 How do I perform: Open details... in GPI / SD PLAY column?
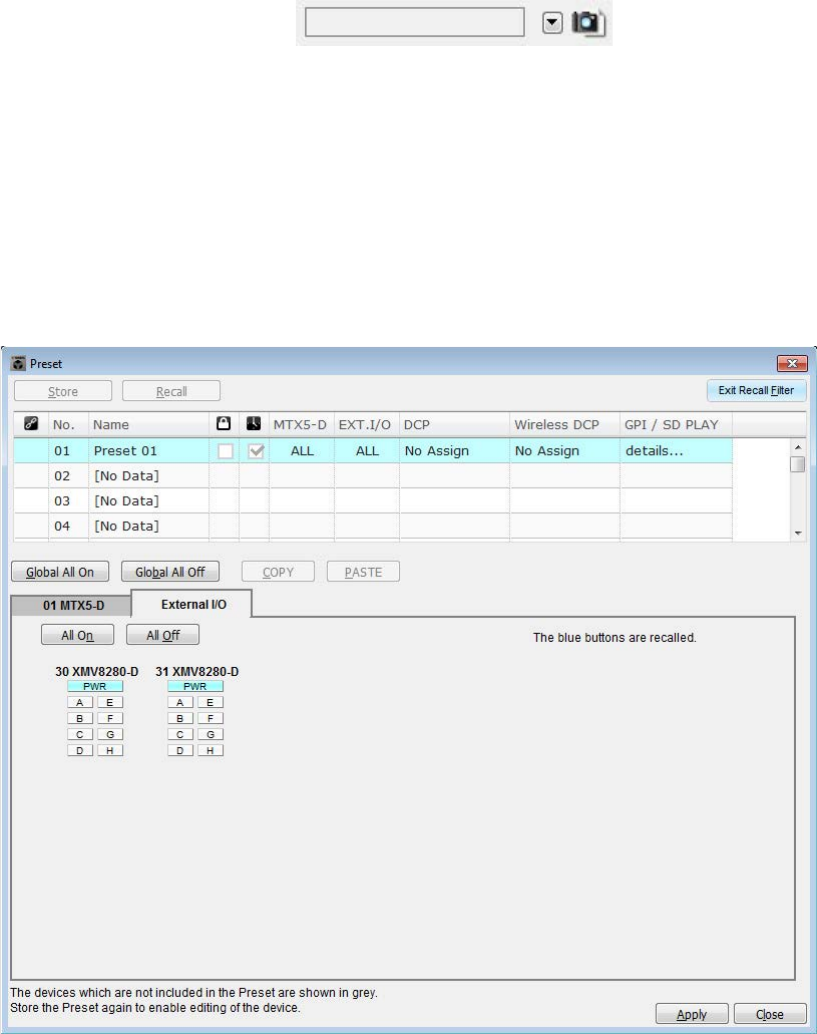[x=676, y=451]
